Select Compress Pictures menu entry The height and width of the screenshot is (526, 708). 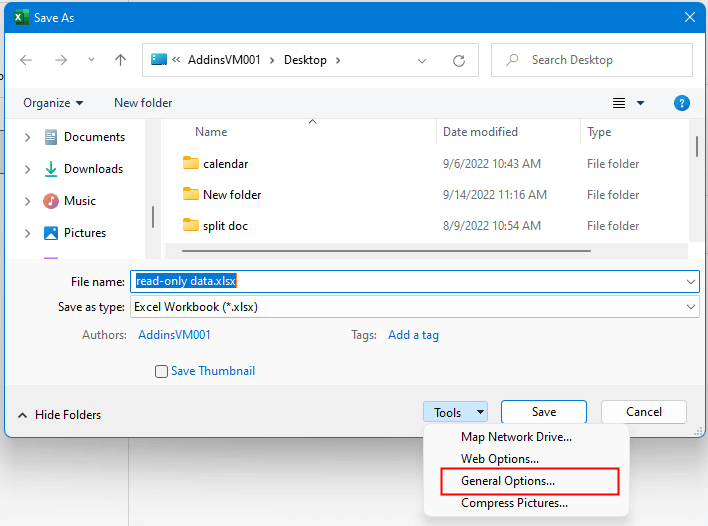point(514,503)
